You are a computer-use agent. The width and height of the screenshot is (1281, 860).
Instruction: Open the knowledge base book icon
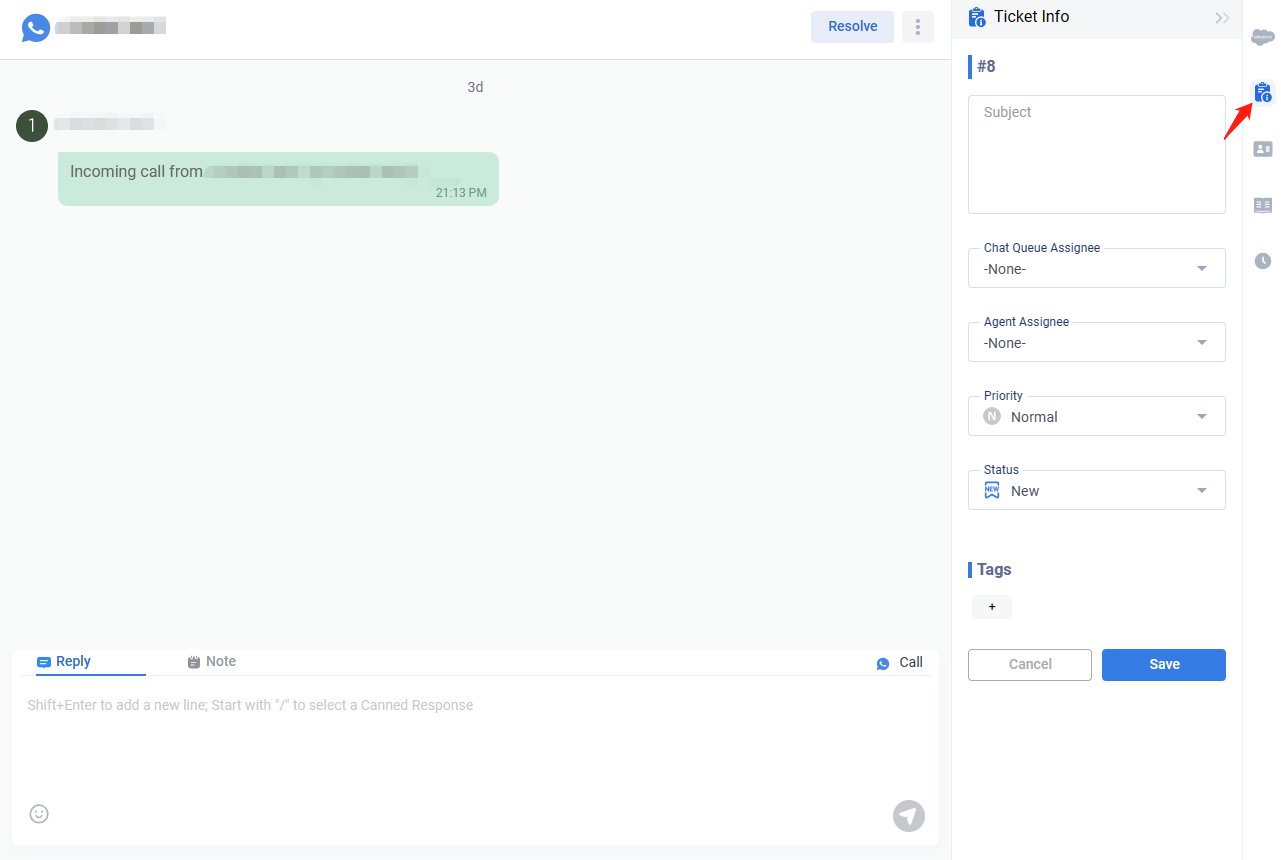pyautogui.click(x=1263, y=205)
